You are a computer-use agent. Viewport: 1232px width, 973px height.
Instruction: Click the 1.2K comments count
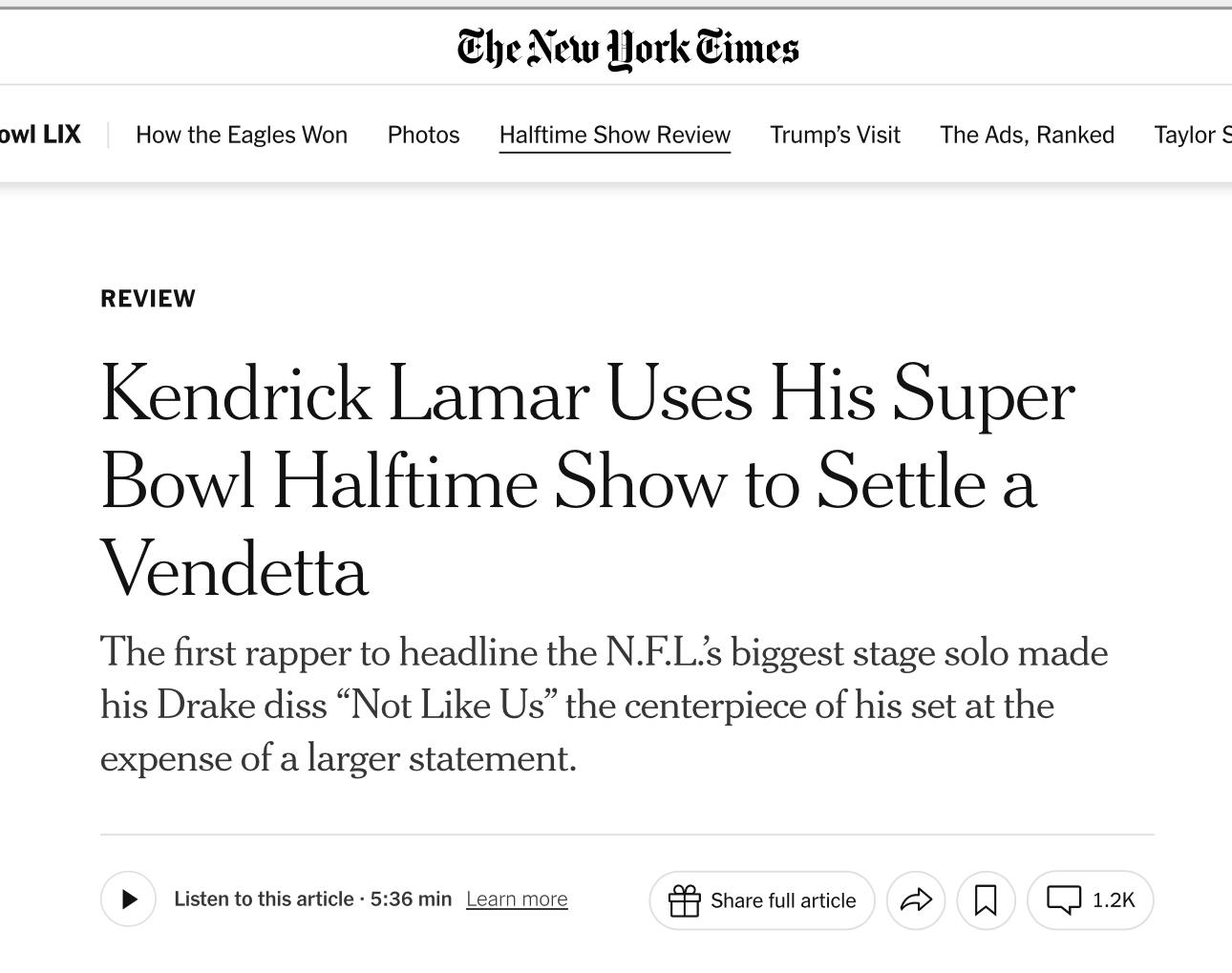1114,899
